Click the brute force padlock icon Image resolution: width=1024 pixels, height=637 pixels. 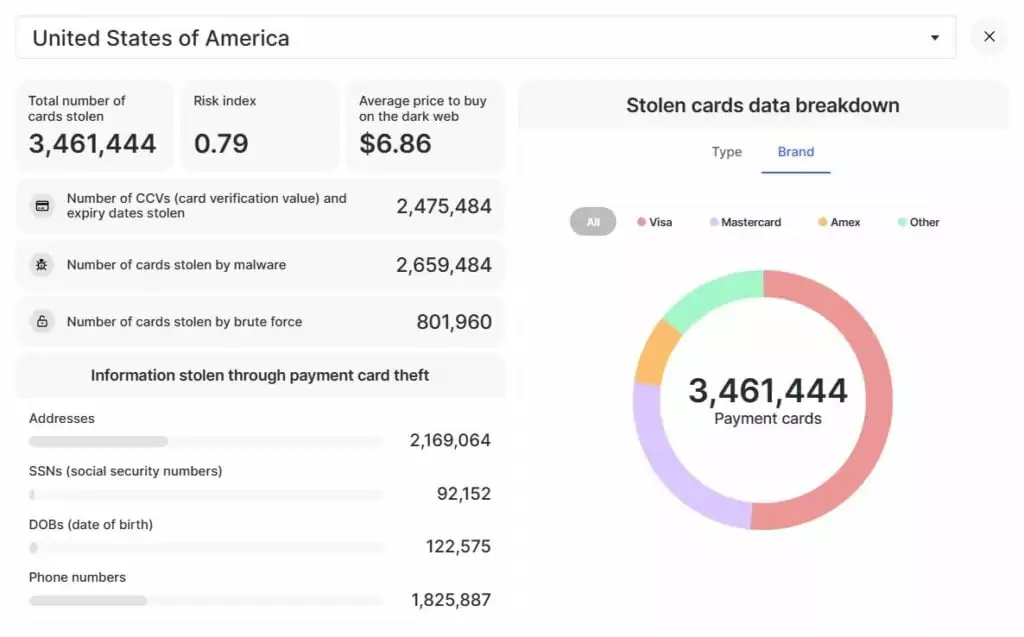42,321
